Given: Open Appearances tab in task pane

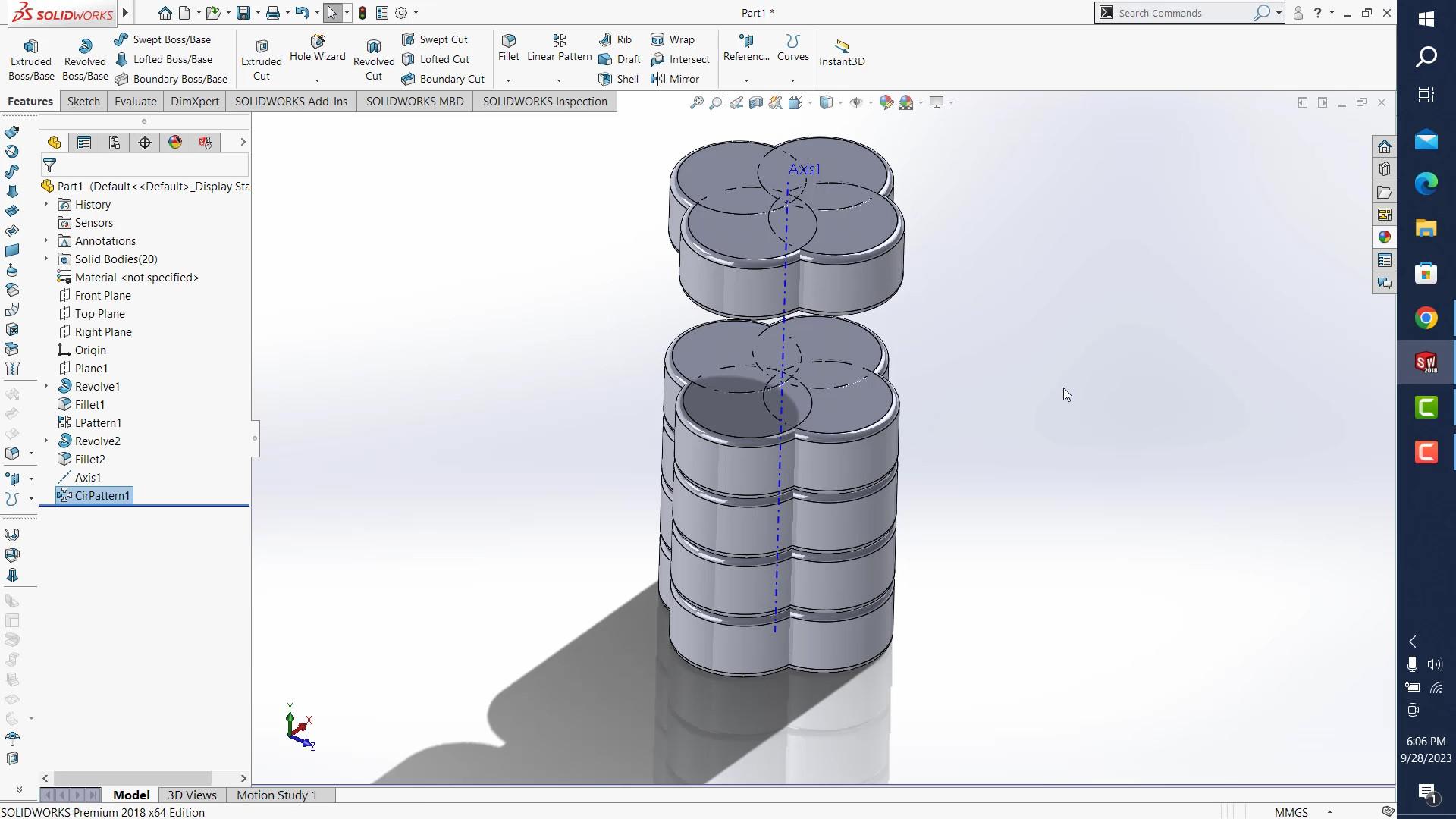Looking at the screenshot, I should (1385, 237).
